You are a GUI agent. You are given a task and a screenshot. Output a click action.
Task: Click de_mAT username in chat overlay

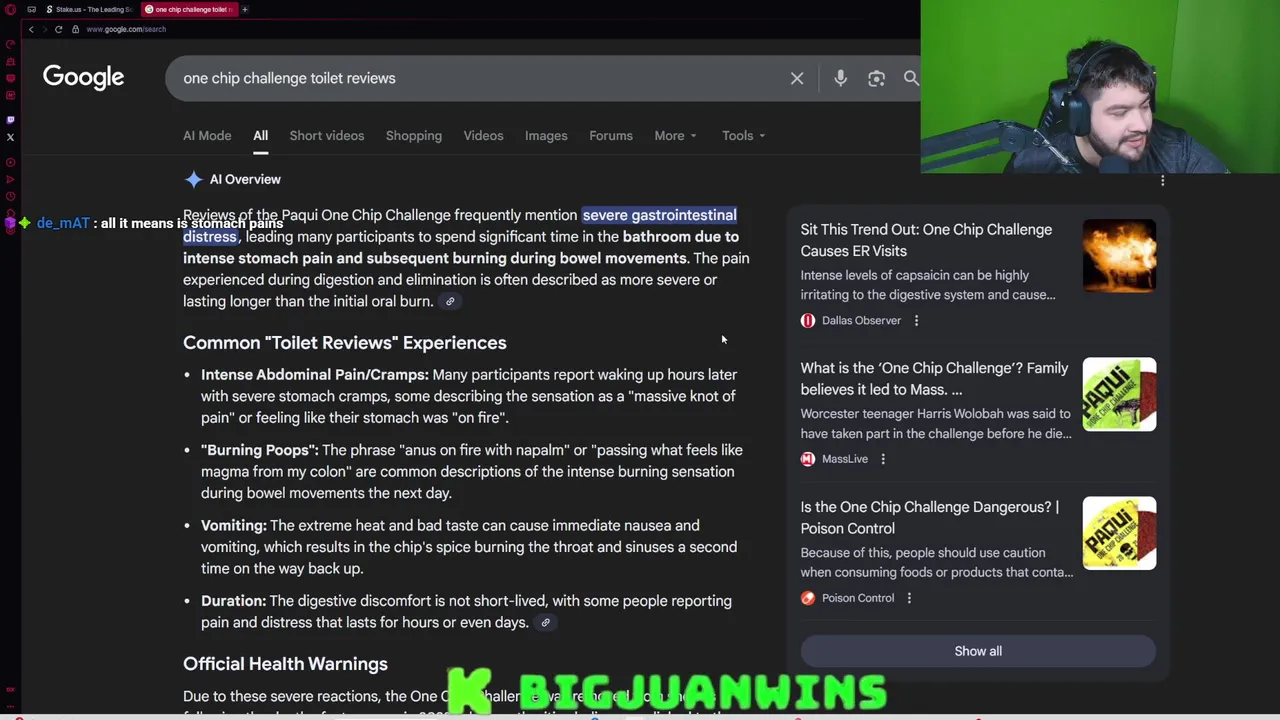pyautogui.click(x=63, y=223)
